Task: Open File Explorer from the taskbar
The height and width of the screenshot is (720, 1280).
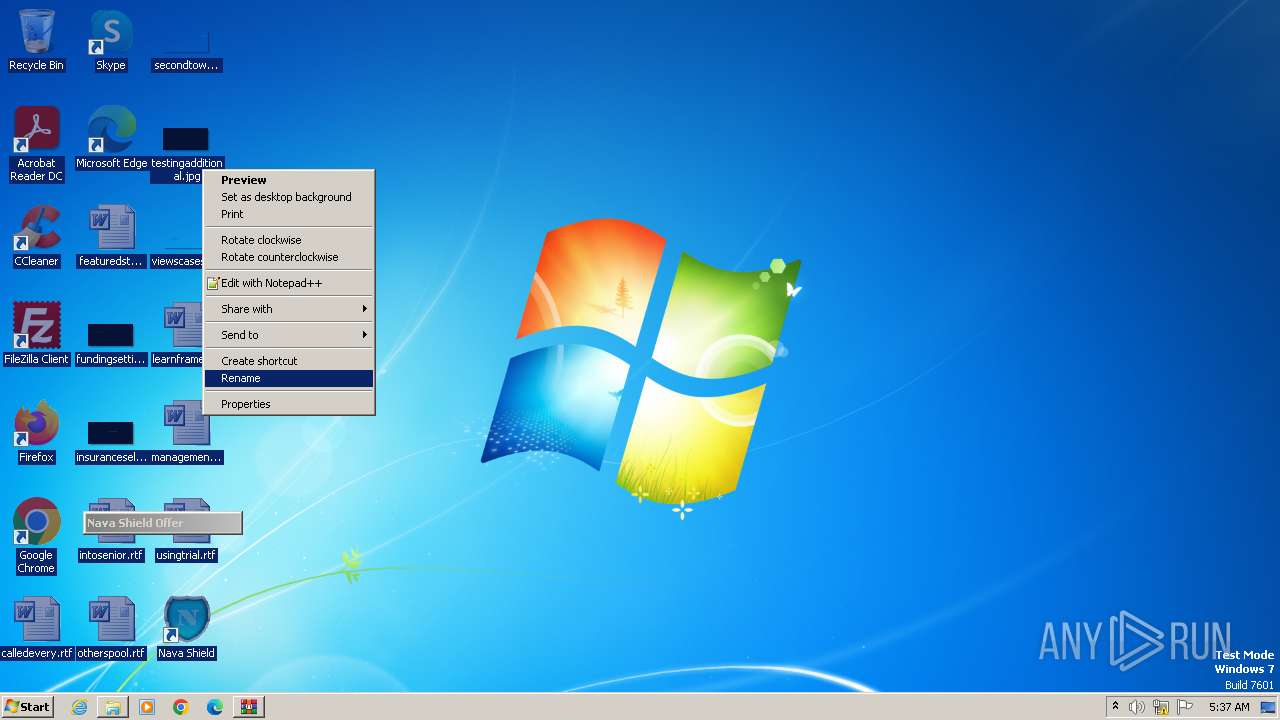Action: click(x=113, y=707)
